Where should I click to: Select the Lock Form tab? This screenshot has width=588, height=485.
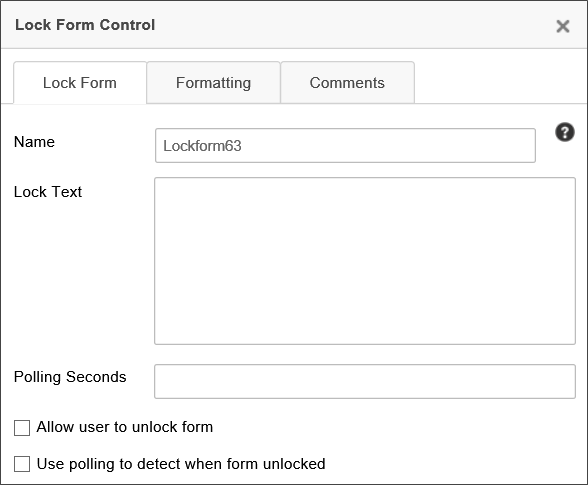(80, 83)
